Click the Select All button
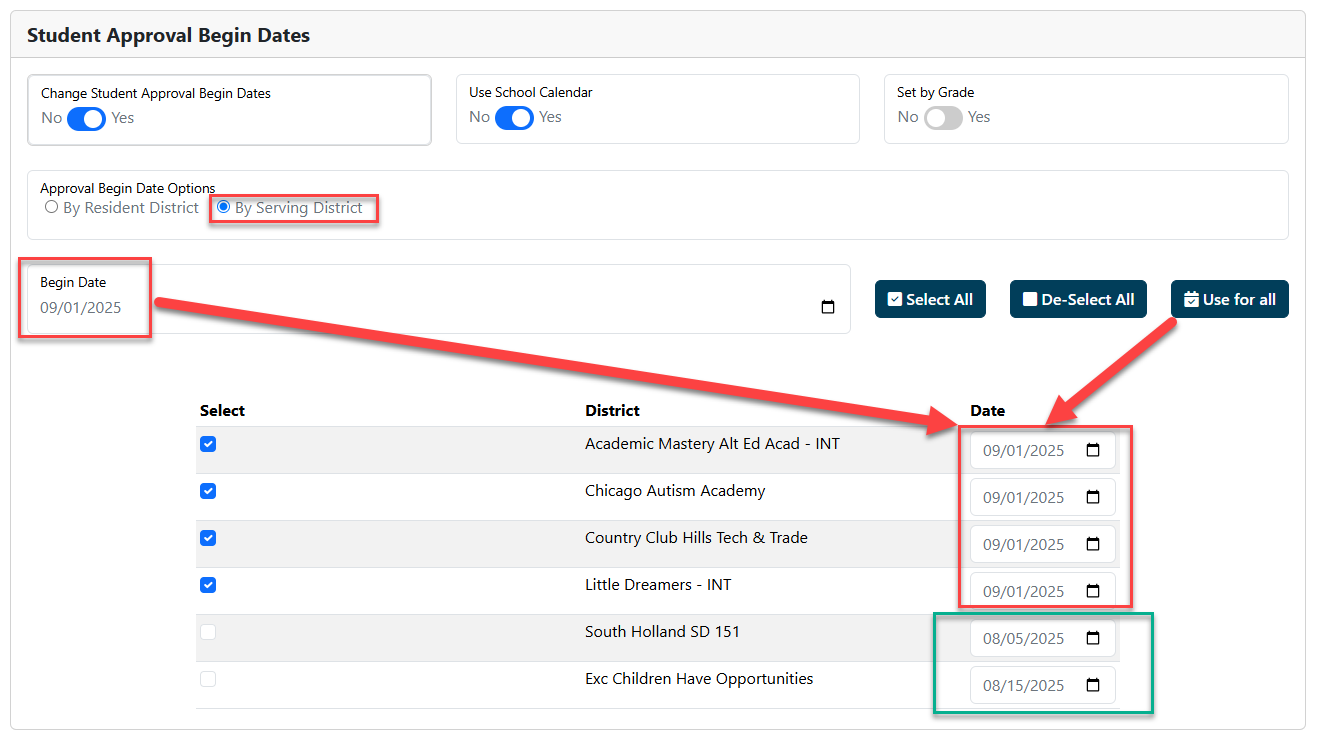 (930, 299)
